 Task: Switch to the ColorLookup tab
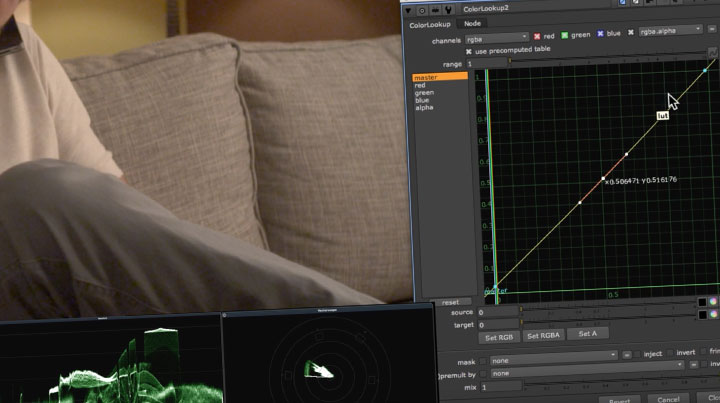coord(430,25)
